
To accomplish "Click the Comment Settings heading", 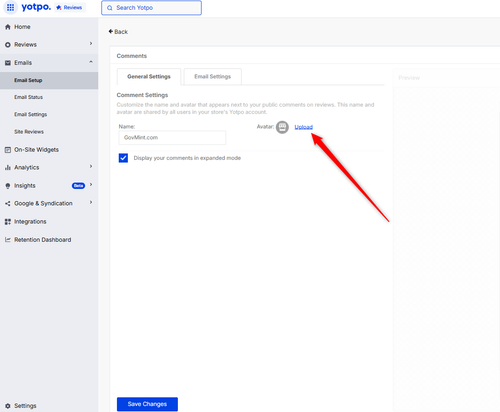I will click(142, 95).
